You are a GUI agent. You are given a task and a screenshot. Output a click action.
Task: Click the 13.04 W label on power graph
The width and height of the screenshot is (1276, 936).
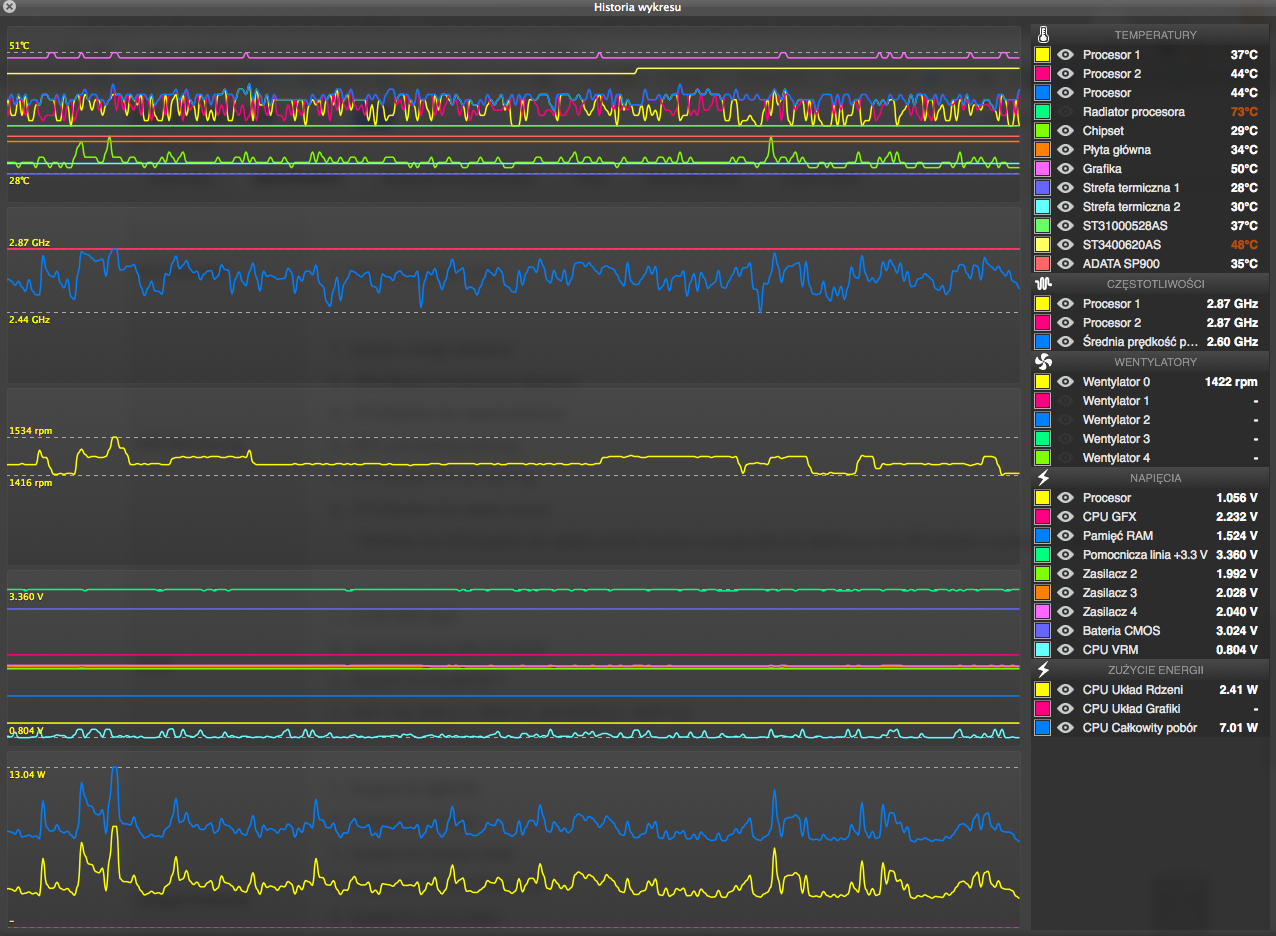point(25,775)
